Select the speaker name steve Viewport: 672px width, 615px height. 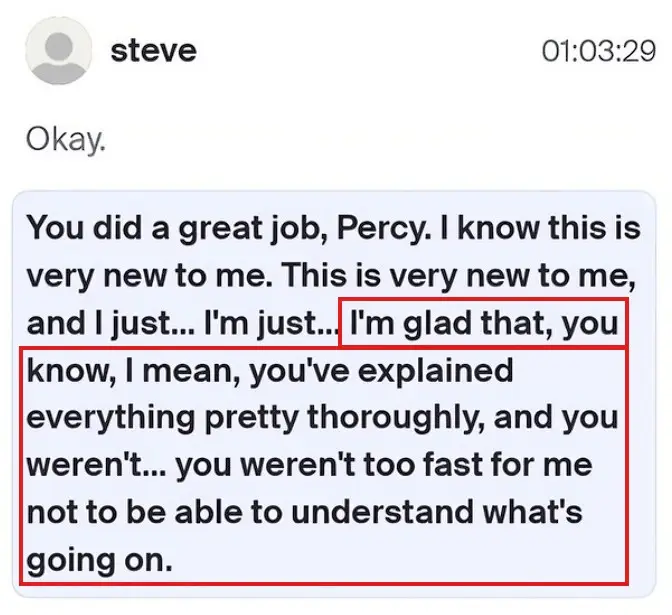pyautogui.click(x=153, y=51)
